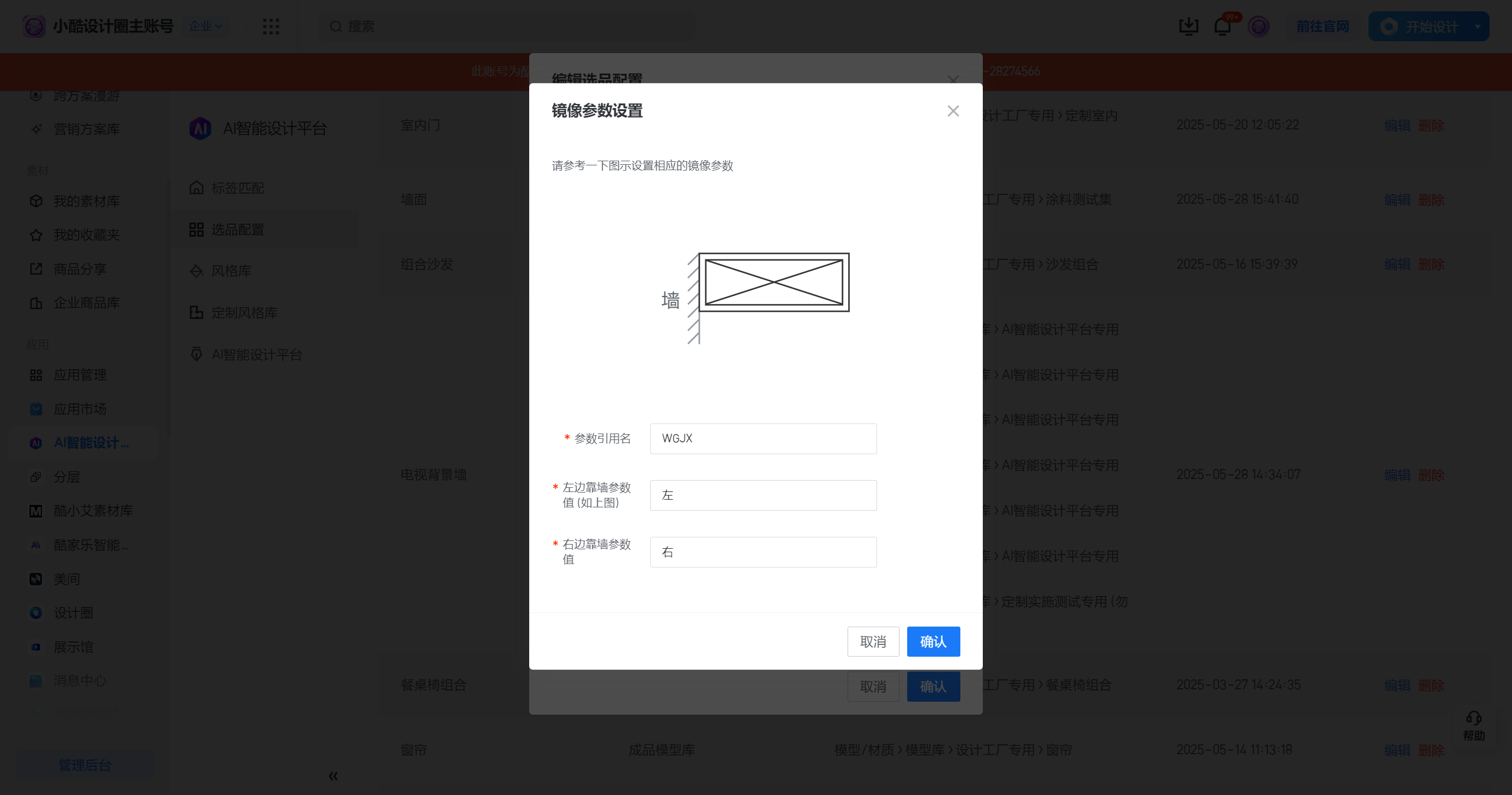Close the 镜像参数设置 dialog
Viewport: 1512px width, 795px height.
pyautogui.click(x=953, y=111)
